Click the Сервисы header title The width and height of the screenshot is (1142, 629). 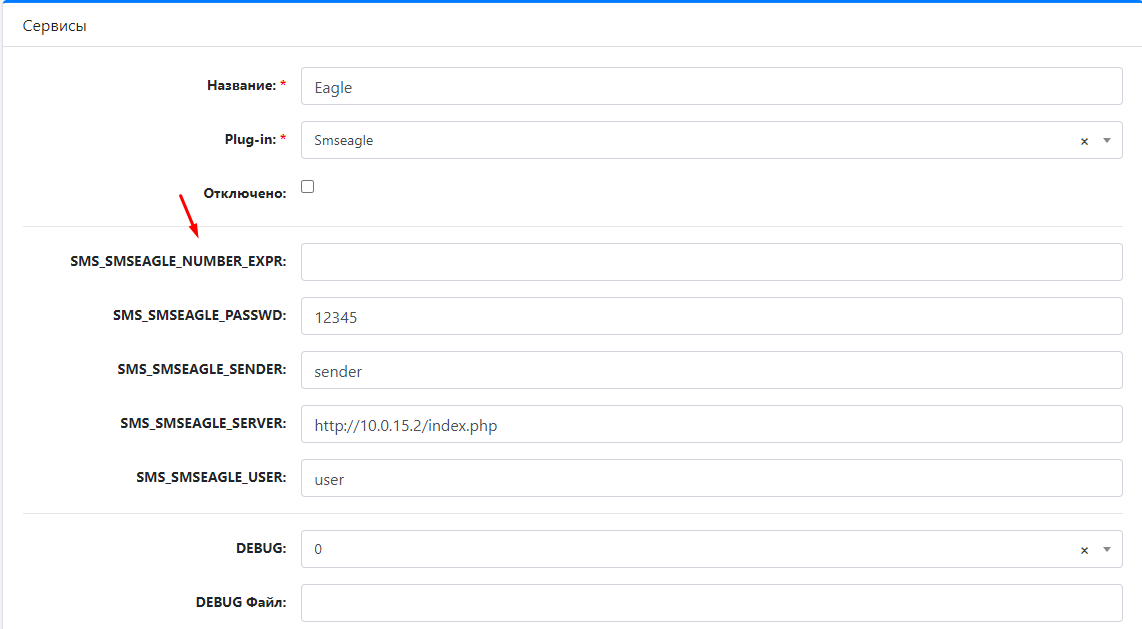(x=55, y=26)
